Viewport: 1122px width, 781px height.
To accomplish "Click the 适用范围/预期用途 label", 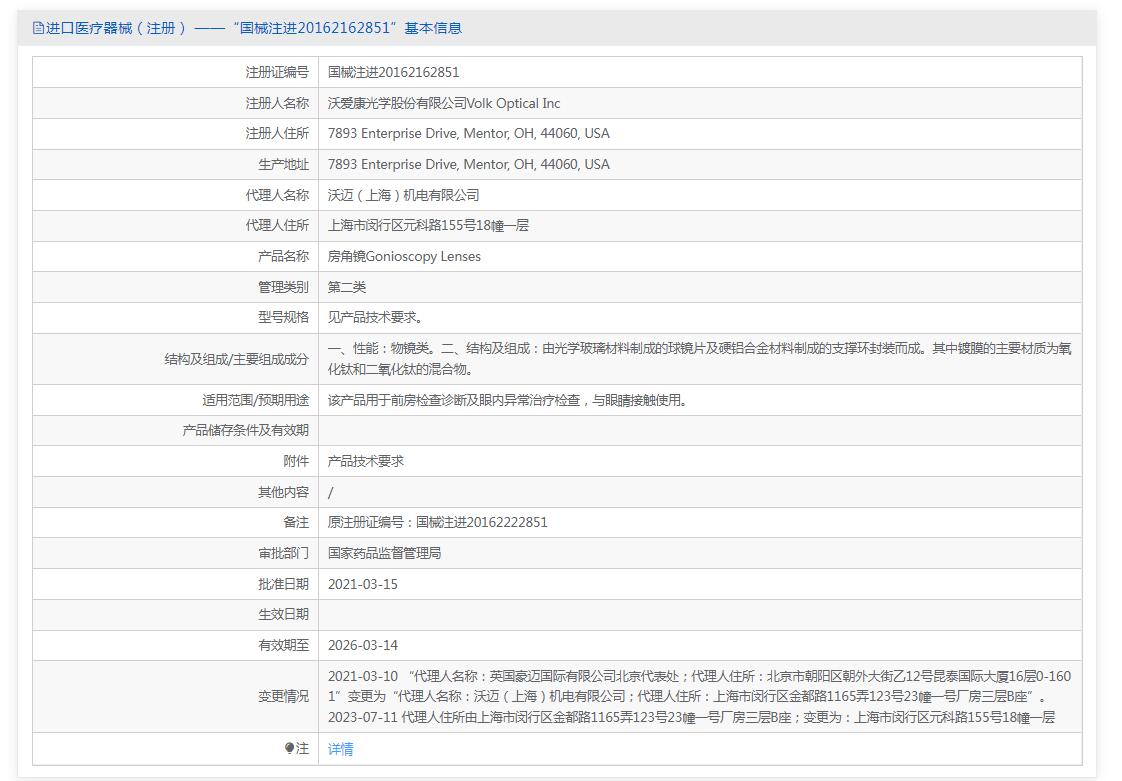I will [255, 400].
